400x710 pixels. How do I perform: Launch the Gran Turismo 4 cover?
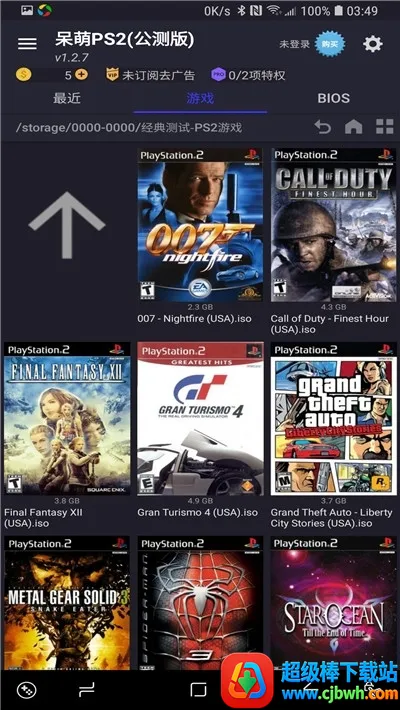pos(200,419)
